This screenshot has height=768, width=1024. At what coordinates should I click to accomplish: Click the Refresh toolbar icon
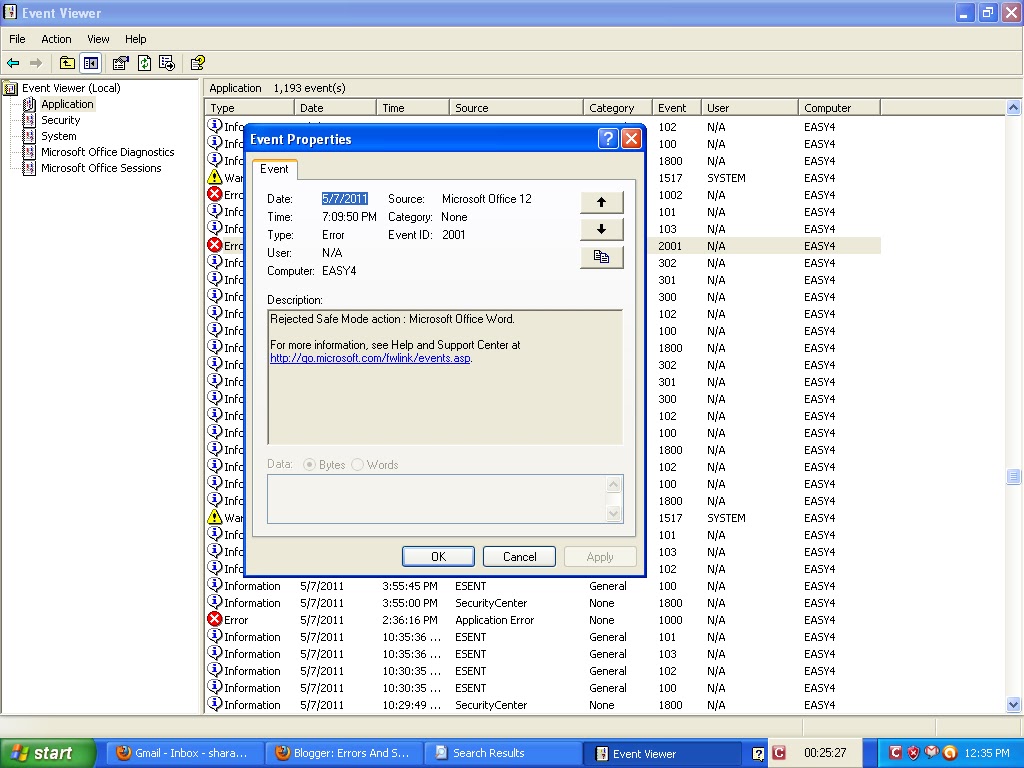144,63
